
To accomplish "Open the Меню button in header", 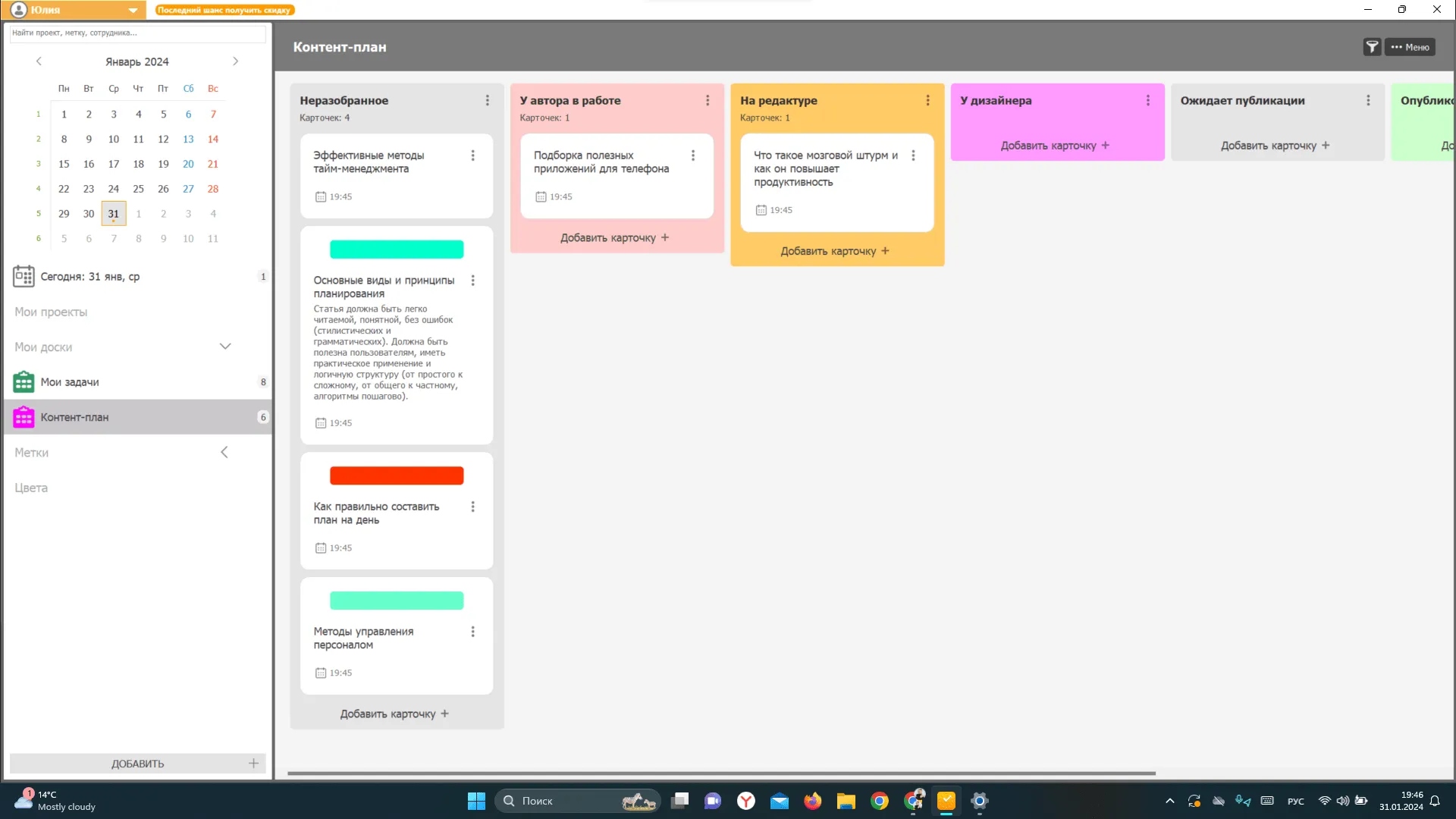I will click(x=1410, y=47).
